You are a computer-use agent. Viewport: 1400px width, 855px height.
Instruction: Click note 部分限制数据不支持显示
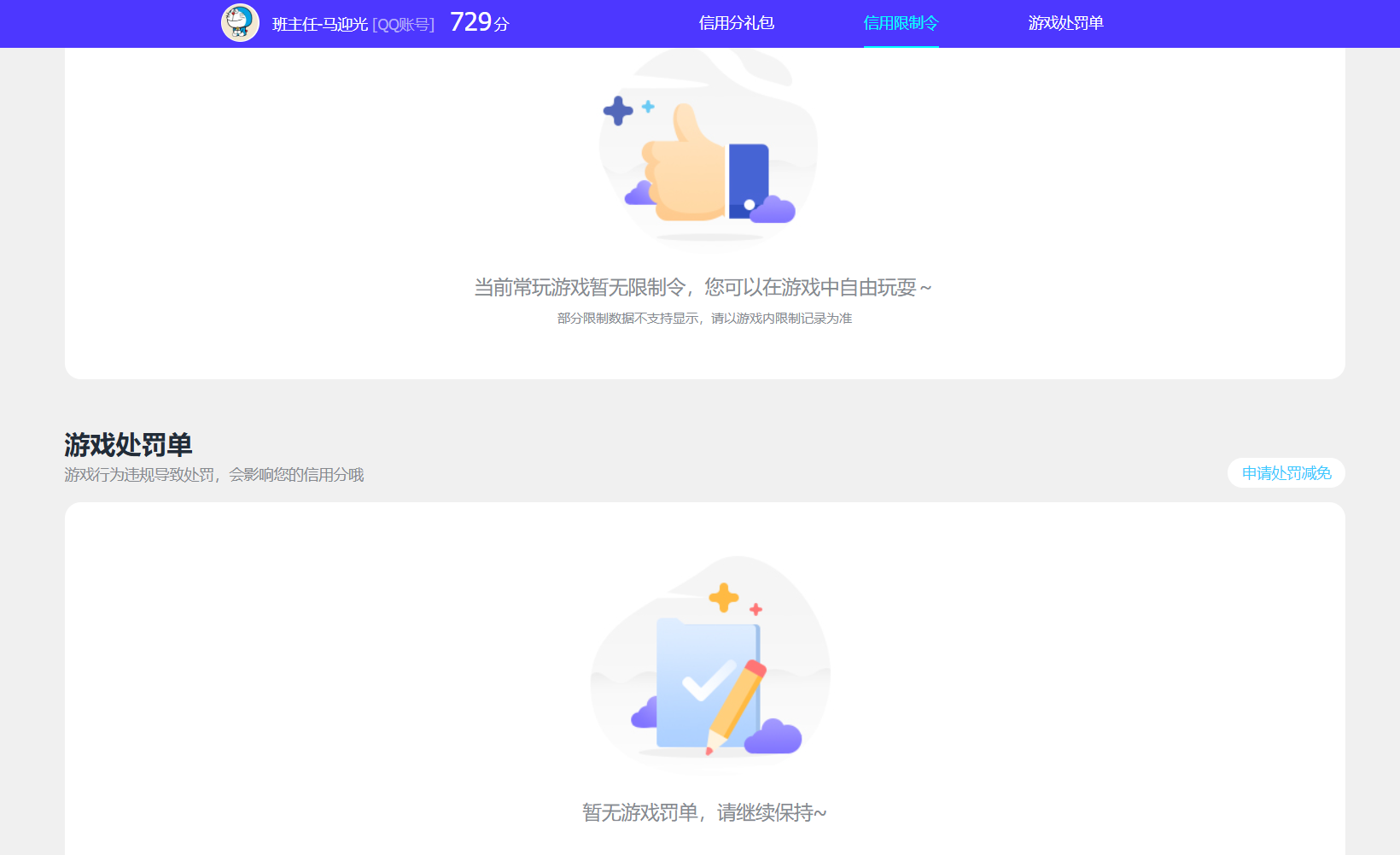pyautogui.click(x=627, y=319)
